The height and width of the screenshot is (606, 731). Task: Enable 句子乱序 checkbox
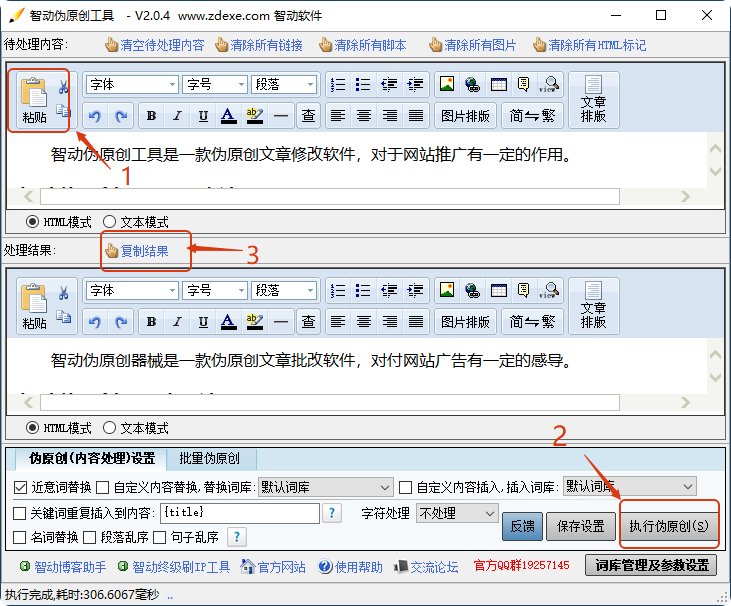(160, 537)
